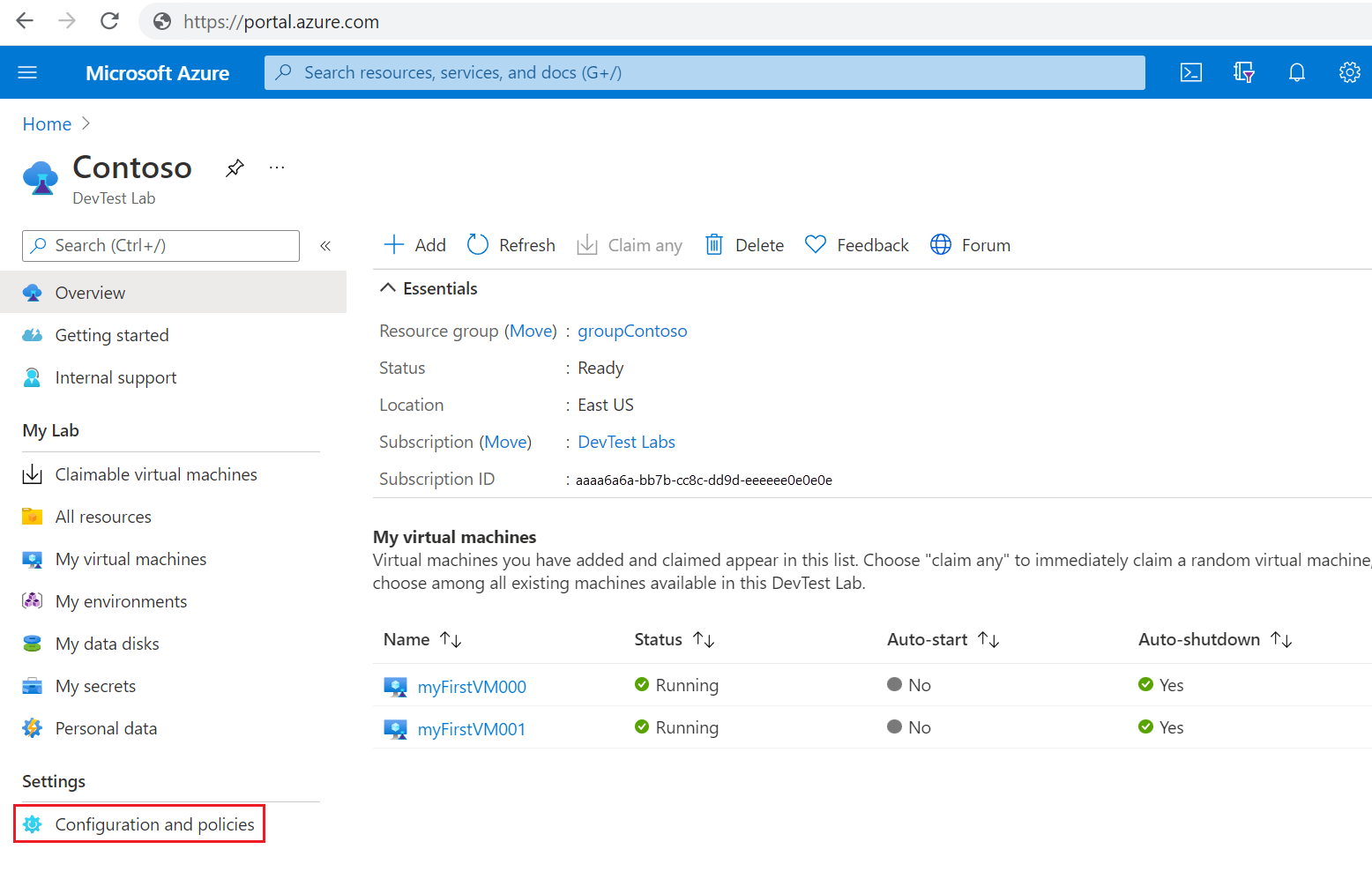The width and height of the screenshot is (1372, 879).
Task: Open Configuration and policies
Action: [139, 824]
